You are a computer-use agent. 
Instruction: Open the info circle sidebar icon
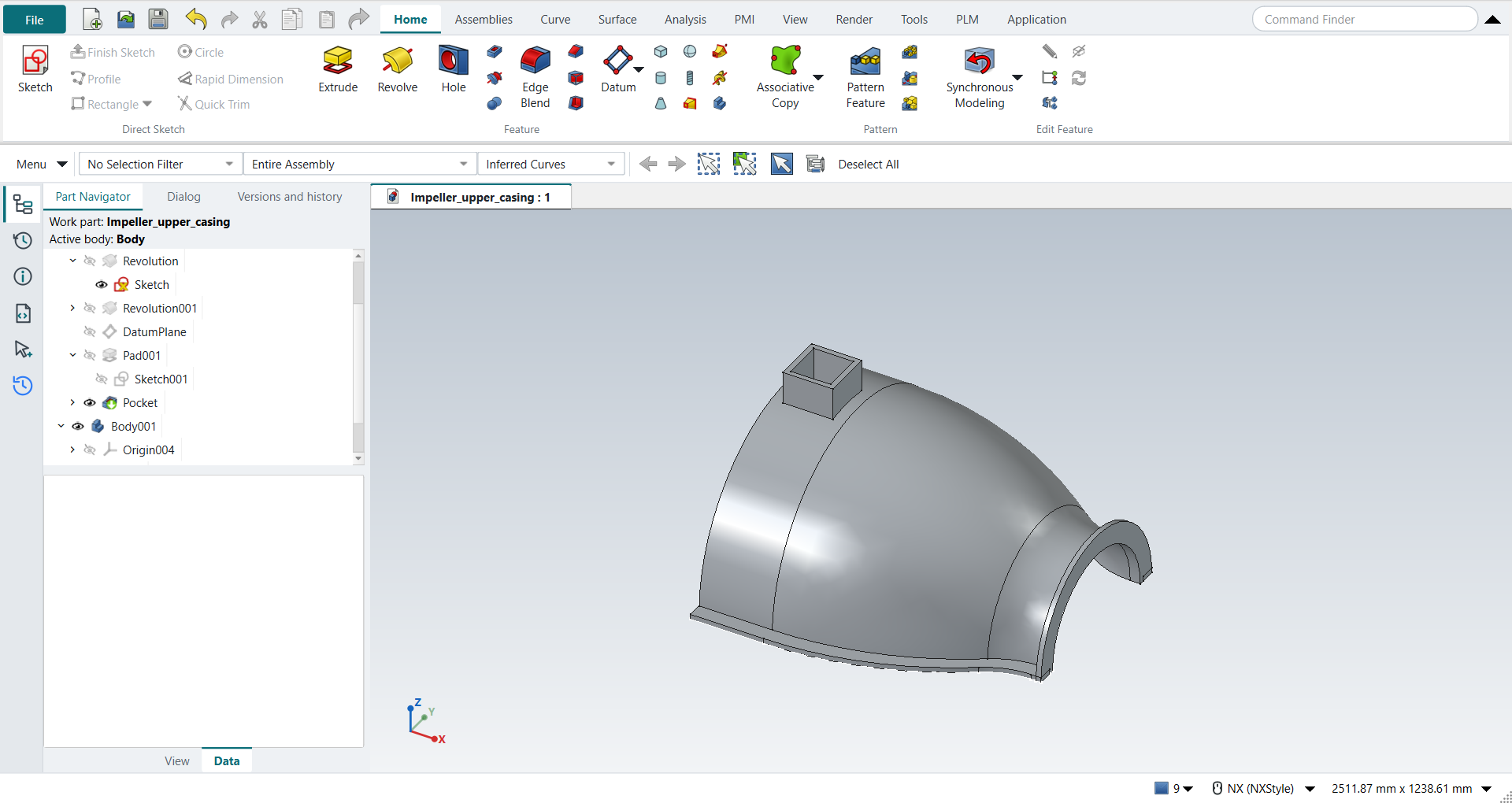[x=23, y=276]
